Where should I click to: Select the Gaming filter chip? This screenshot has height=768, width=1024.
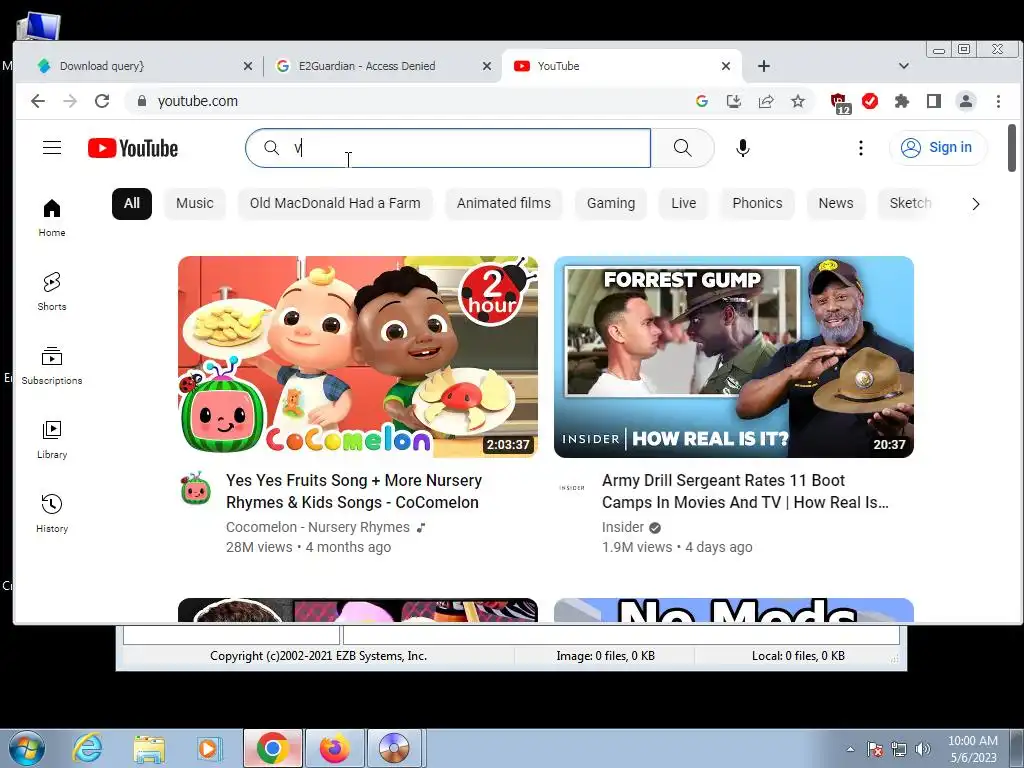[611, 203]
